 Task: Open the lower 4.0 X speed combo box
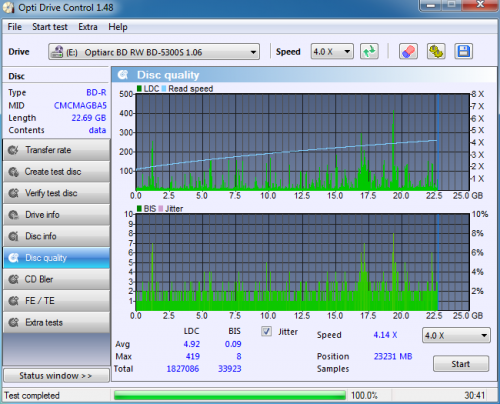pyautogui.click(x=456, y=335)
